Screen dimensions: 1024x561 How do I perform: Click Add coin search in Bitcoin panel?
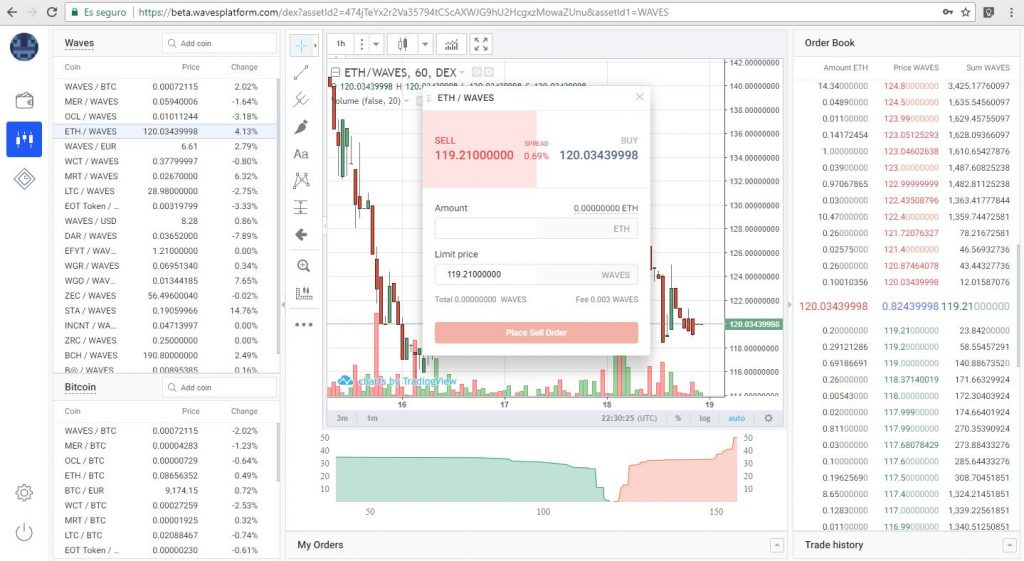click(220, 387)
